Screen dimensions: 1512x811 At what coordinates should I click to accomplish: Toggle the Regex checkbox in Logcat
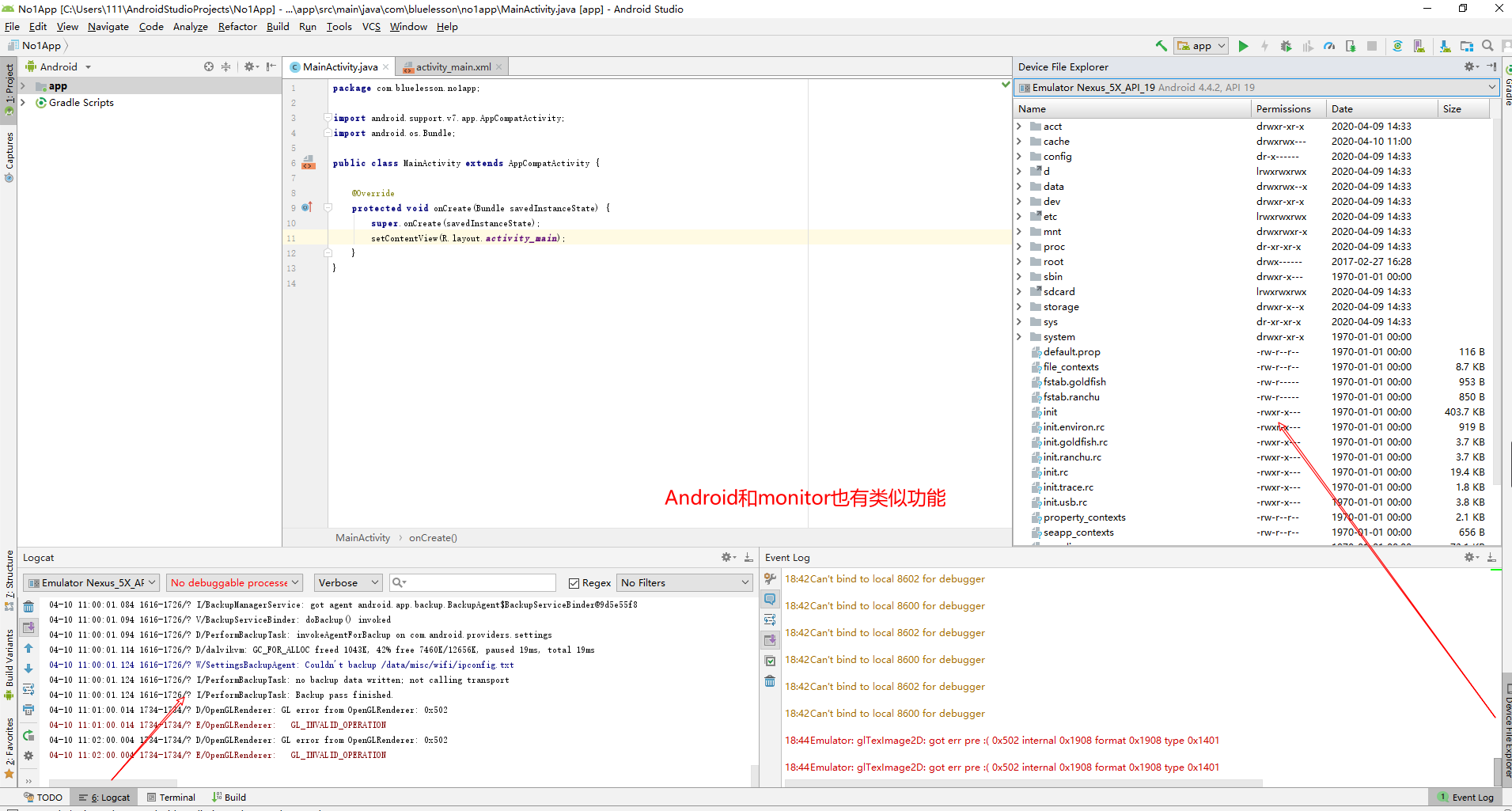coord(574,583)
